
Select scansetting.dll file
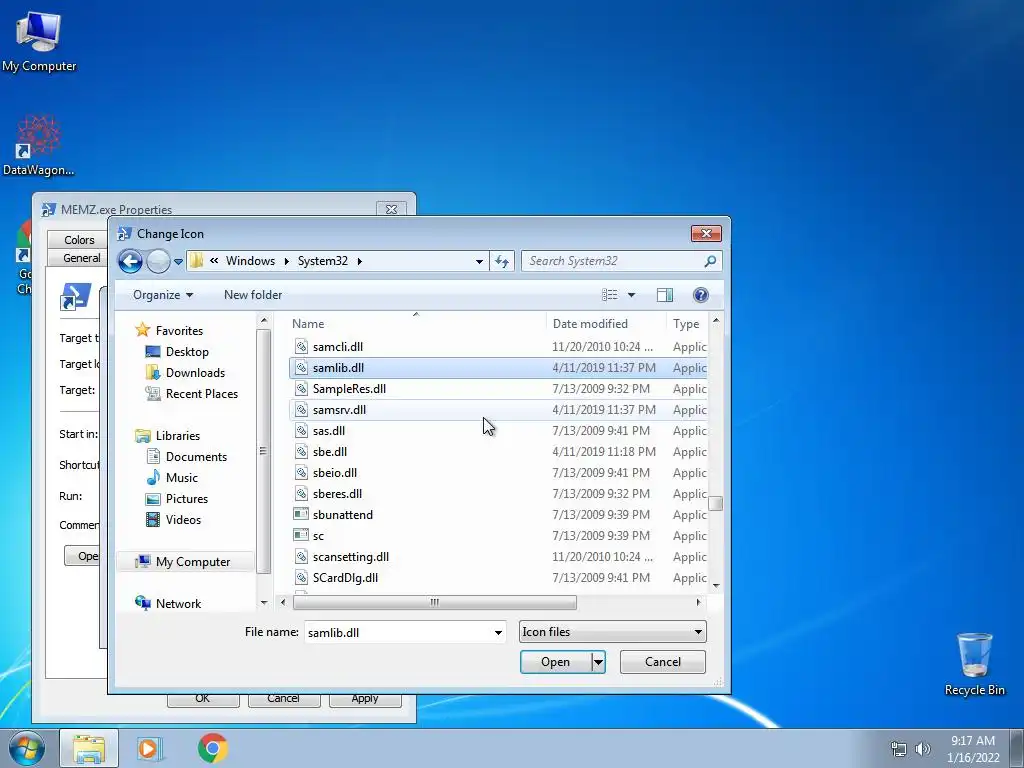(x=498, y=556)
